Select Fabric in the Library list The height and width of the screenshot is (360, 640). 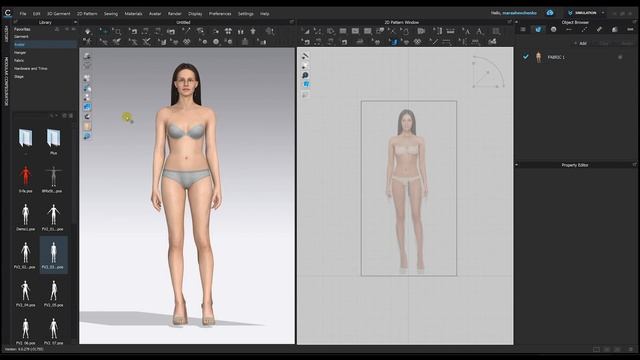point(19,60)
